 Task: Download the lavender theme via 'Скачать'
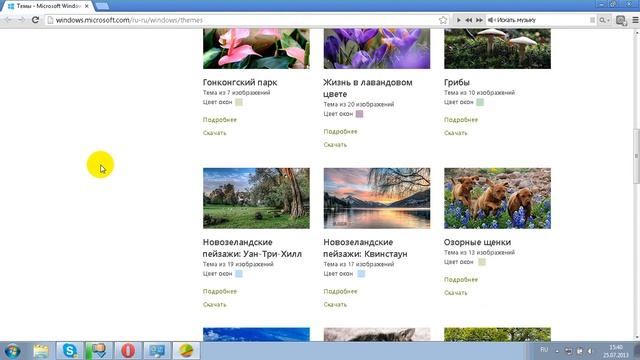coord(335,145)
